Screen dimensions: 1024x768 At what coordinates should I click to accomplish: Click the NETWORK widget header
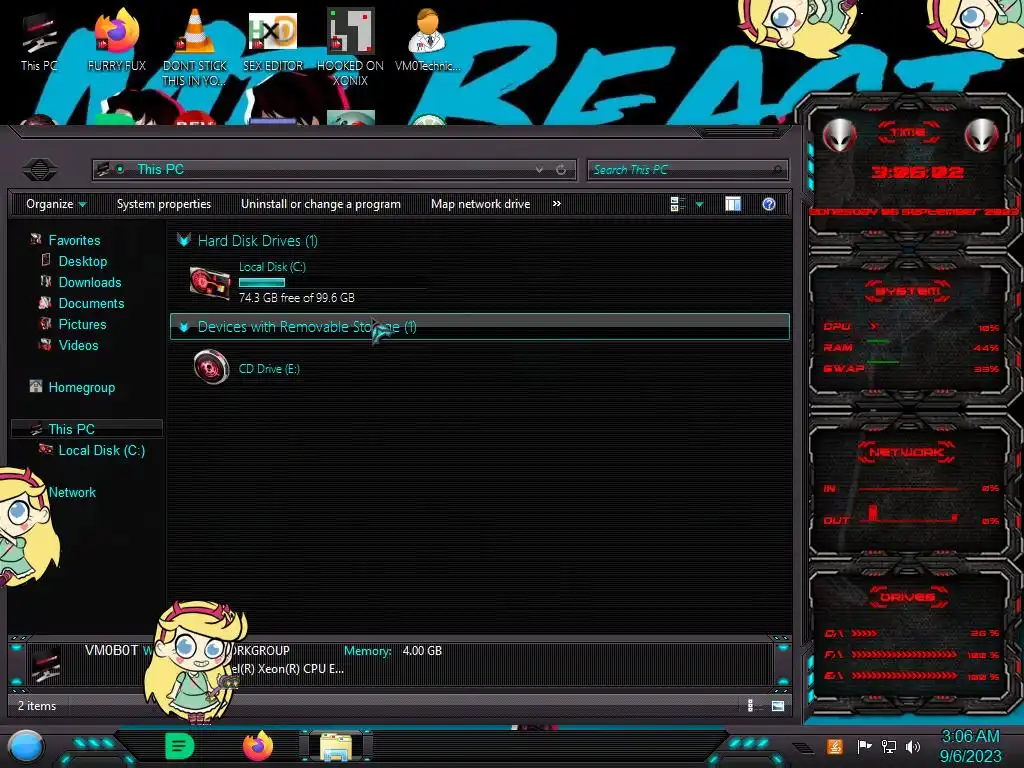(x=906, y=452)
